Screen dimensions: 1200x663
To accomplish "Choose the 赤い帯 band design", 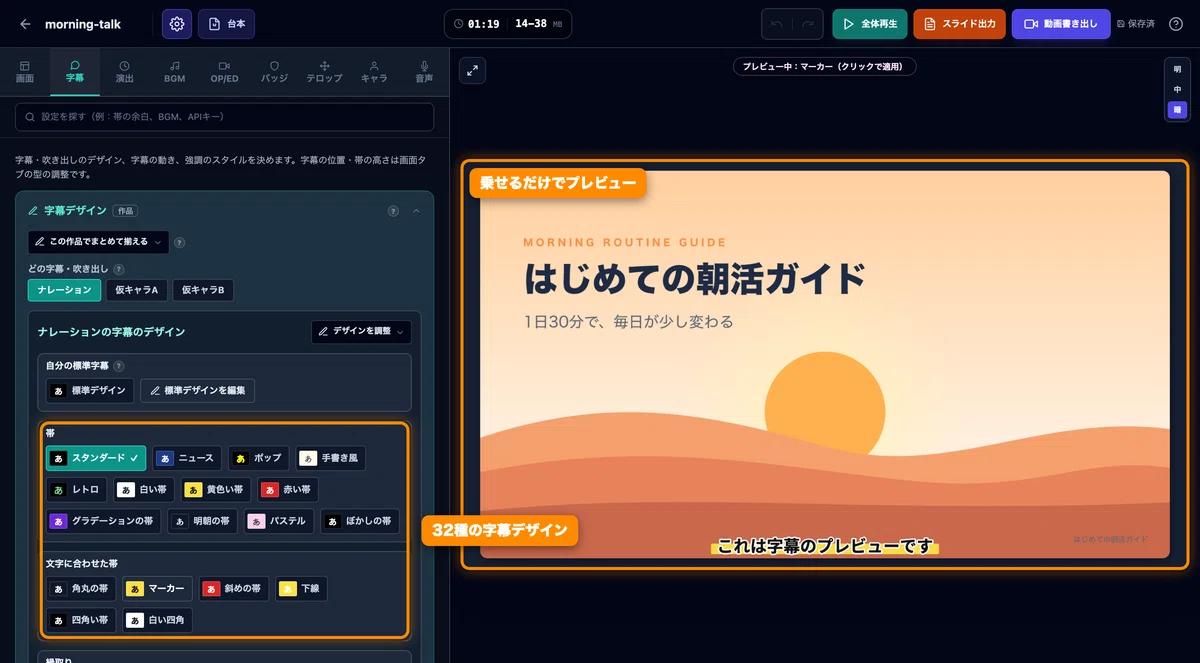I will (287, 490).
